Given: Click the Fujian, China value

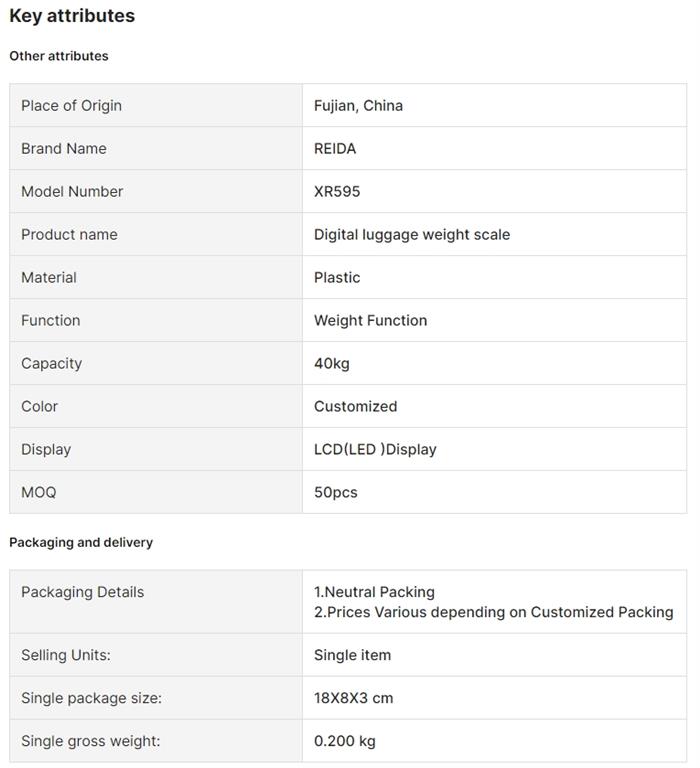Looking at the screenshot, I should (x=358, y=105).
